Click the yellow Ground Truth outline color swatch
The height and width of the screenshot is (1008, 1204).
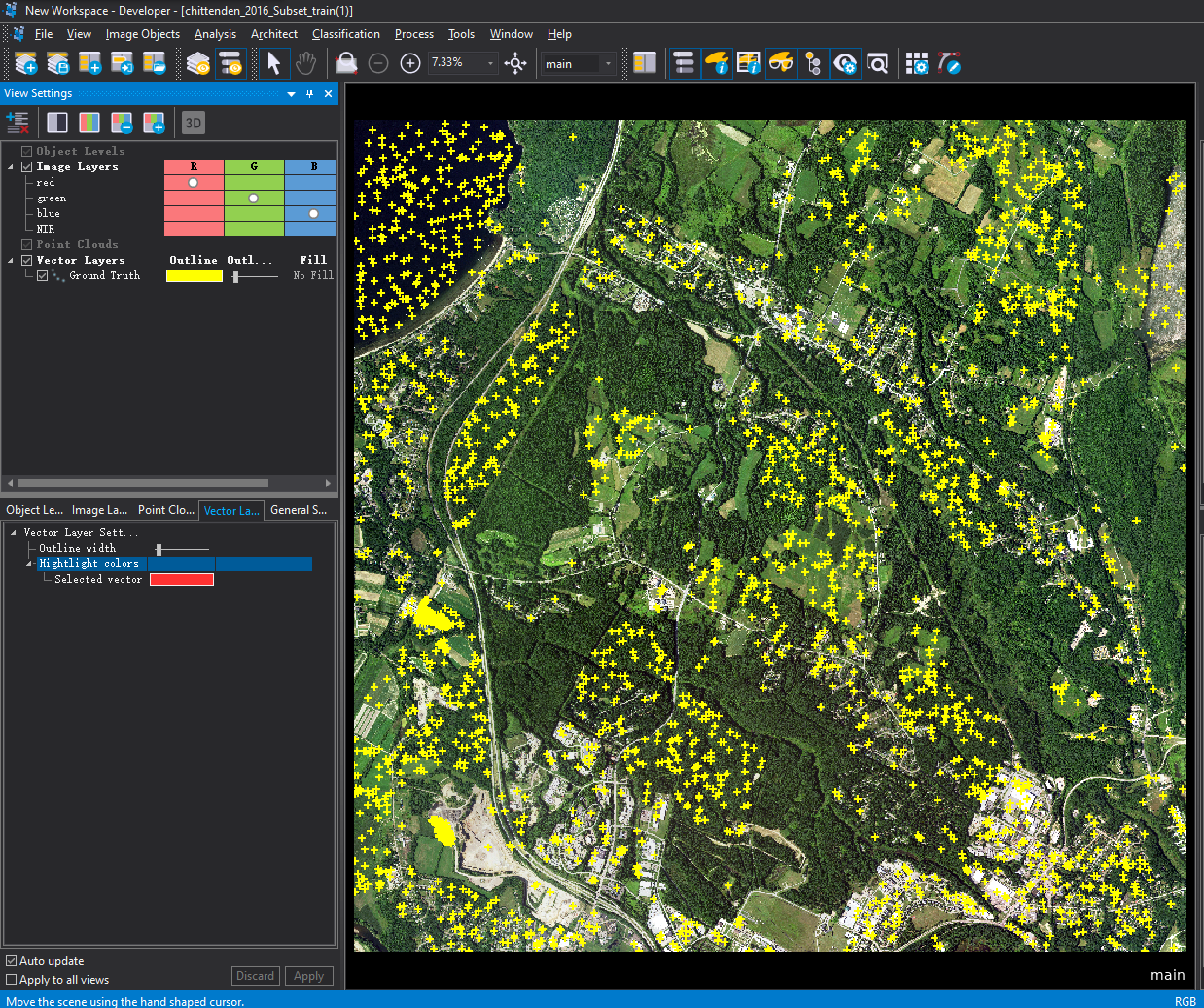coord(194,276)
